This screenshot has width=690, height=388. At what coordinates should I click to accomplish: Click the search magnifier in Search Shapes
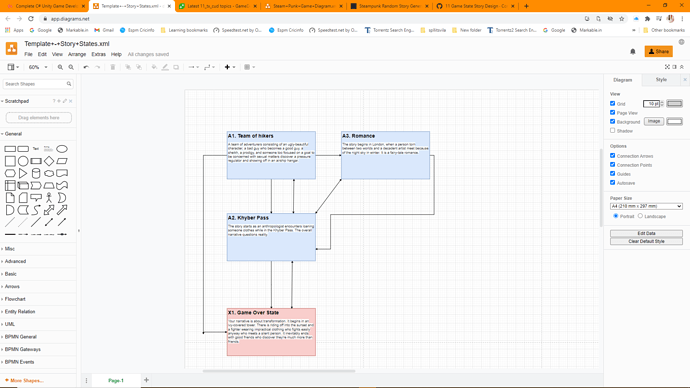69,84
